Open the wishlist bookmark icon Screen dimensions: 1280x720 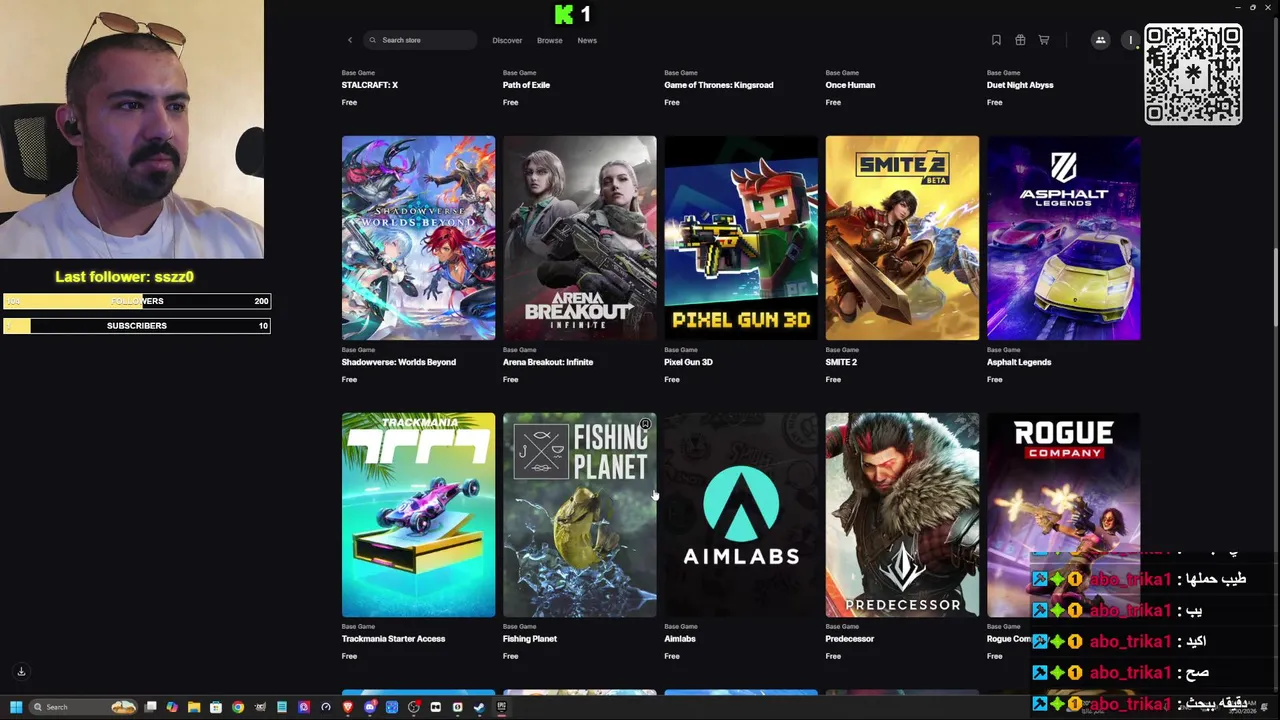pyautogui.click(x=996, y=40)
